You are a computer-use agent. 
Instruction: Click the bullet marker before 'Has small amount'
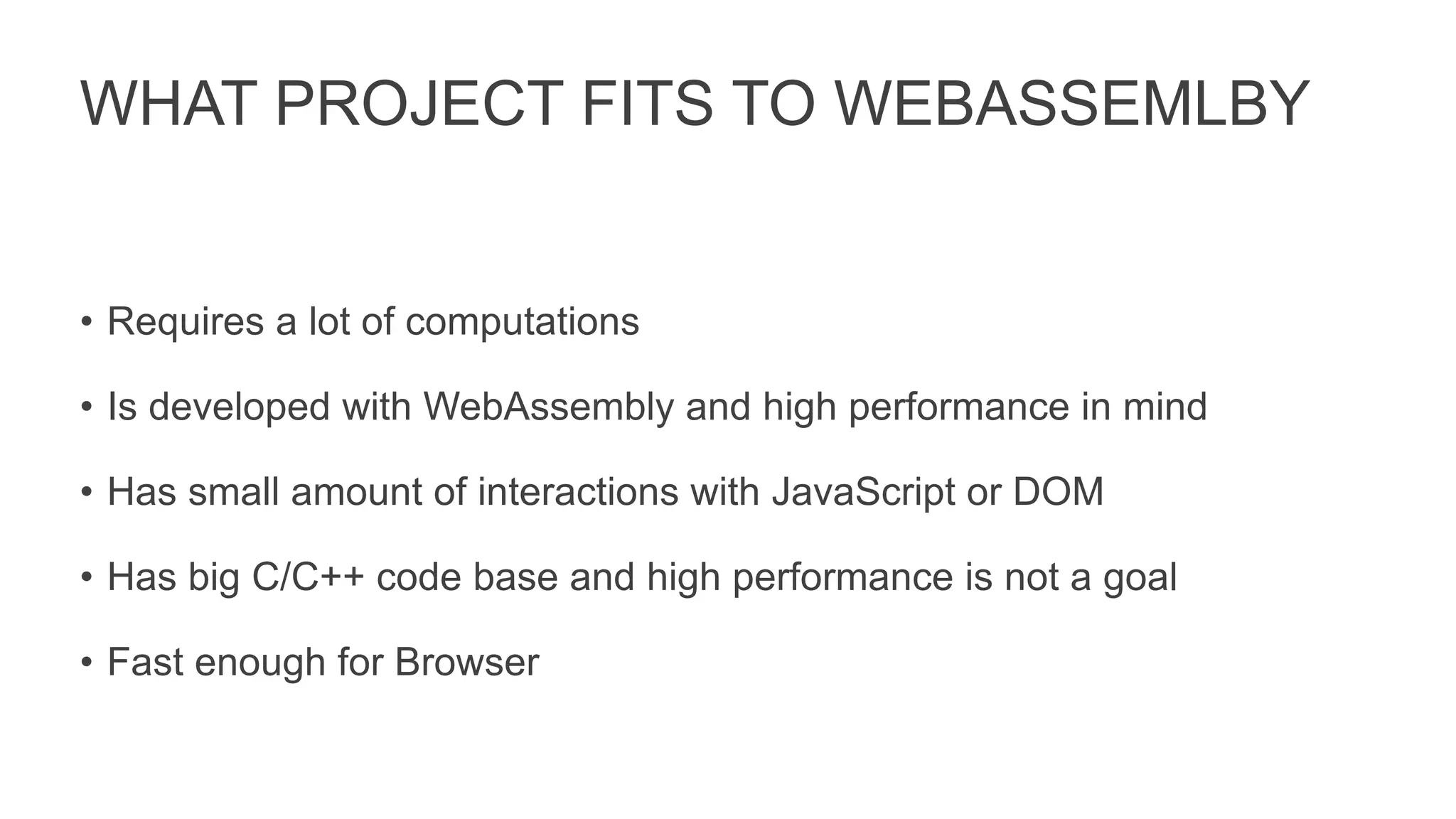[87, 492]
